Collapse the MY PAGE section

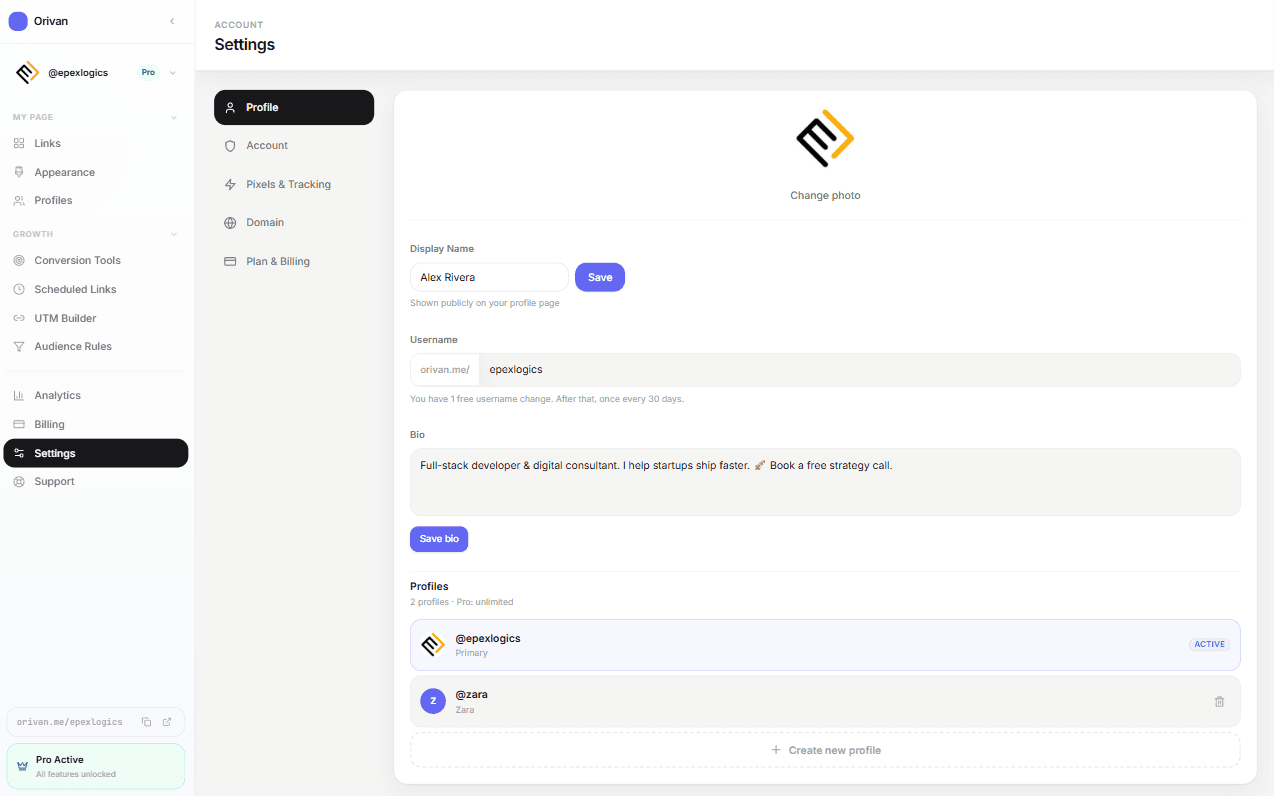(x=173, y=117)
